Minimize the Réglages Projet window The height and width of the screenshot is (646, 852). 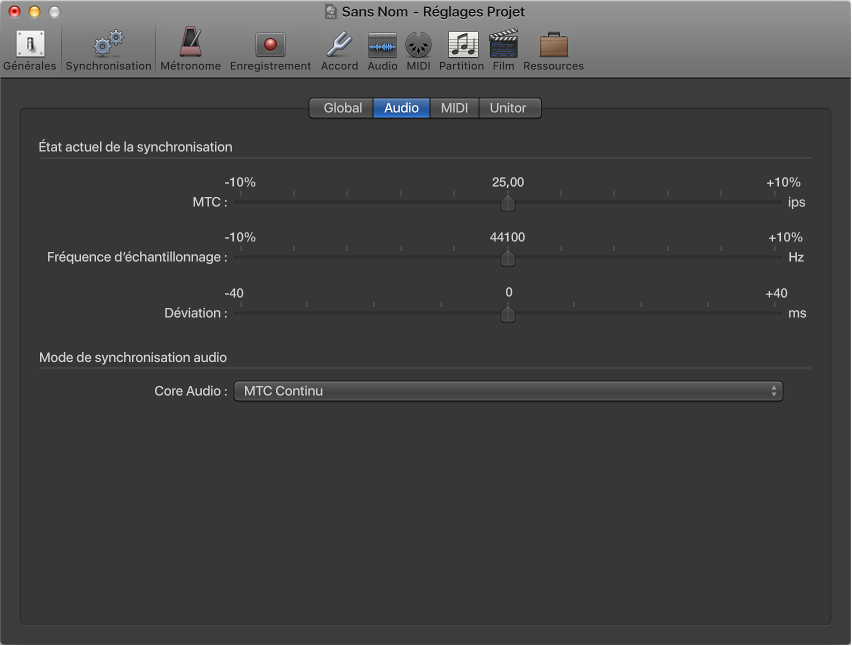tap(34, 11)
